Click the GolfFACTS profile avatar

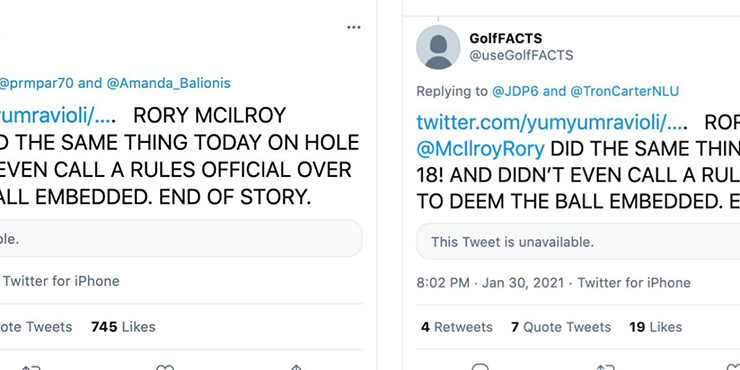click(x=438, y=47)
